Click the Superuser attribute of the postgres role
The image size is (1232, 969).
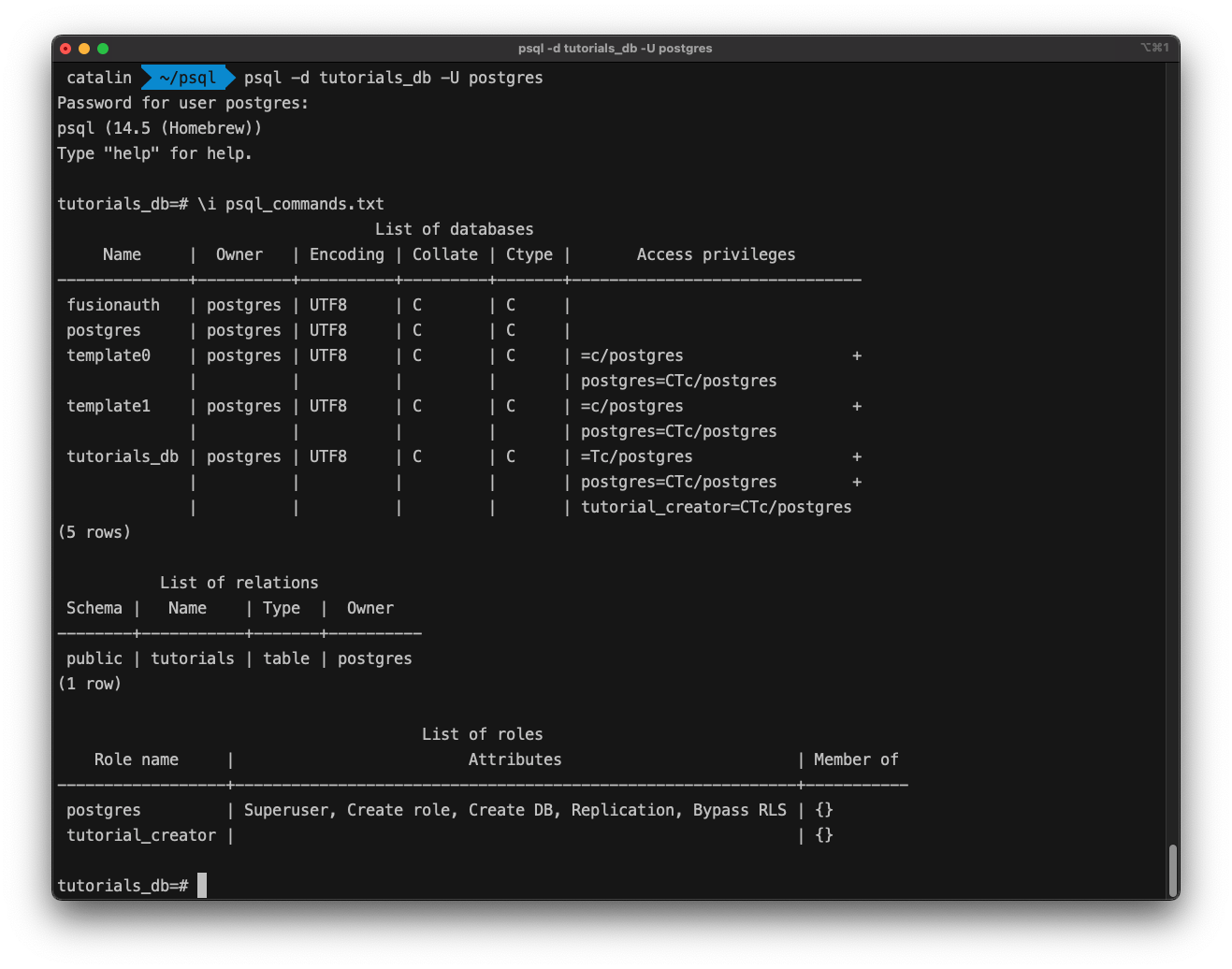286,809
